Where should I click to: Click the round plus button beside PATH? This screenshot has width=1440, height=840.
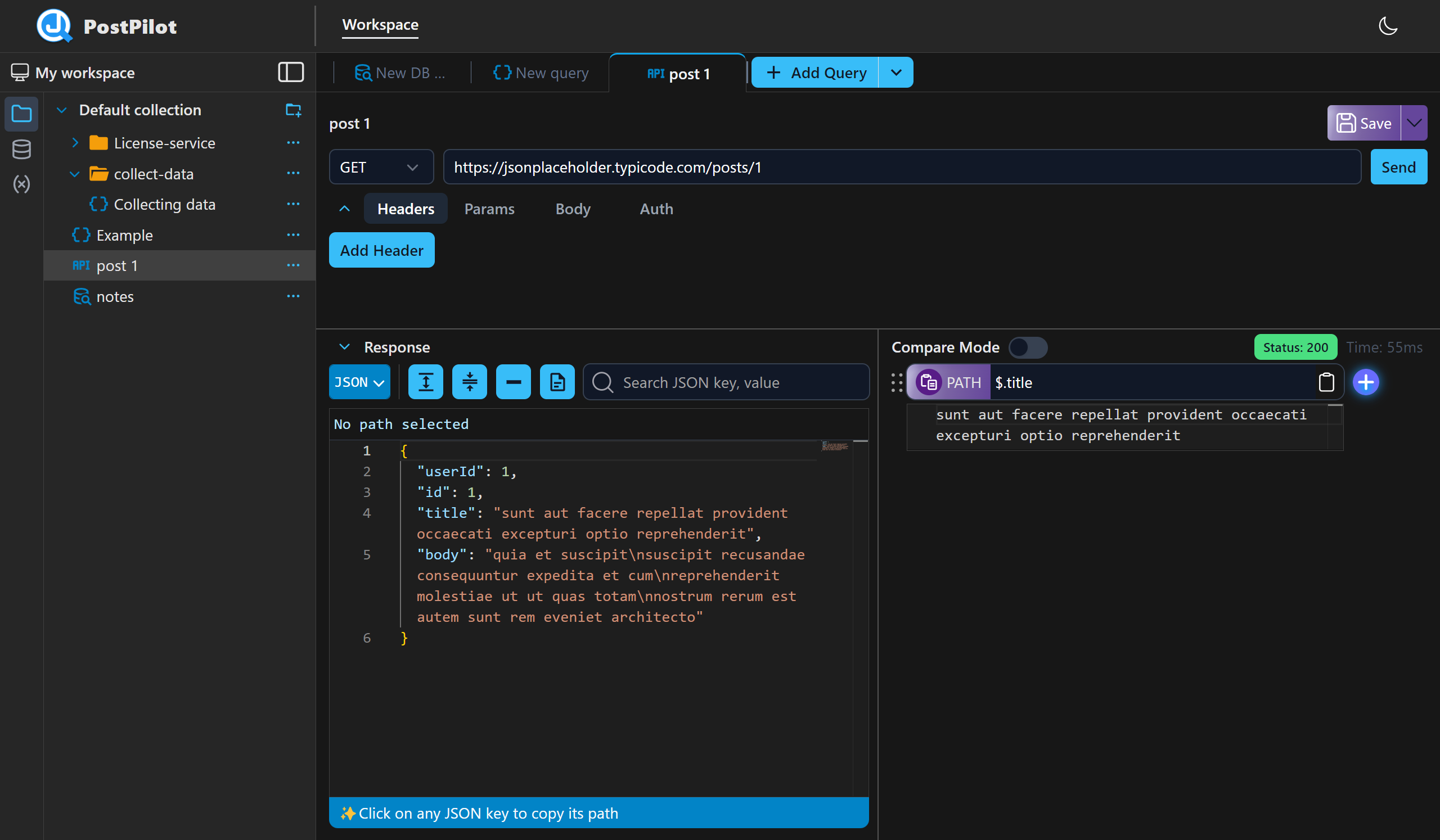(x=1365, y=382)
